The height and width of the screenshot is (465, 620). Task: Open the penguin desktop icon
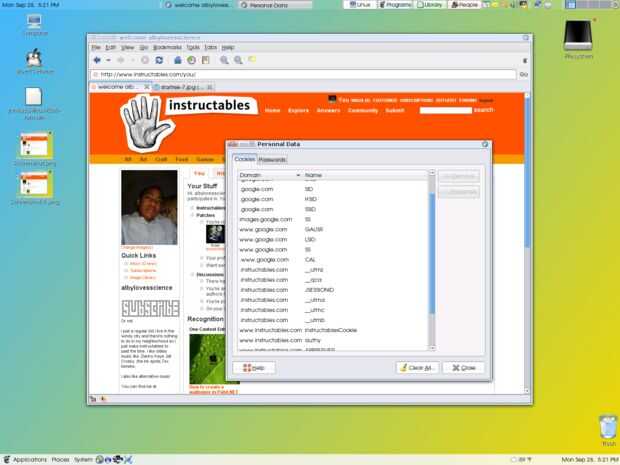(35, 61)
